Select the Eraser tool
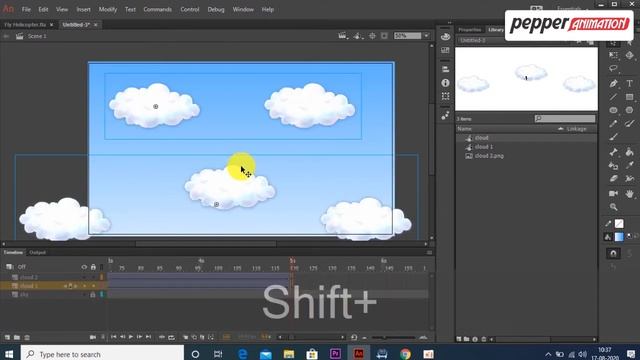640x360 pixels. pos(613,179)
